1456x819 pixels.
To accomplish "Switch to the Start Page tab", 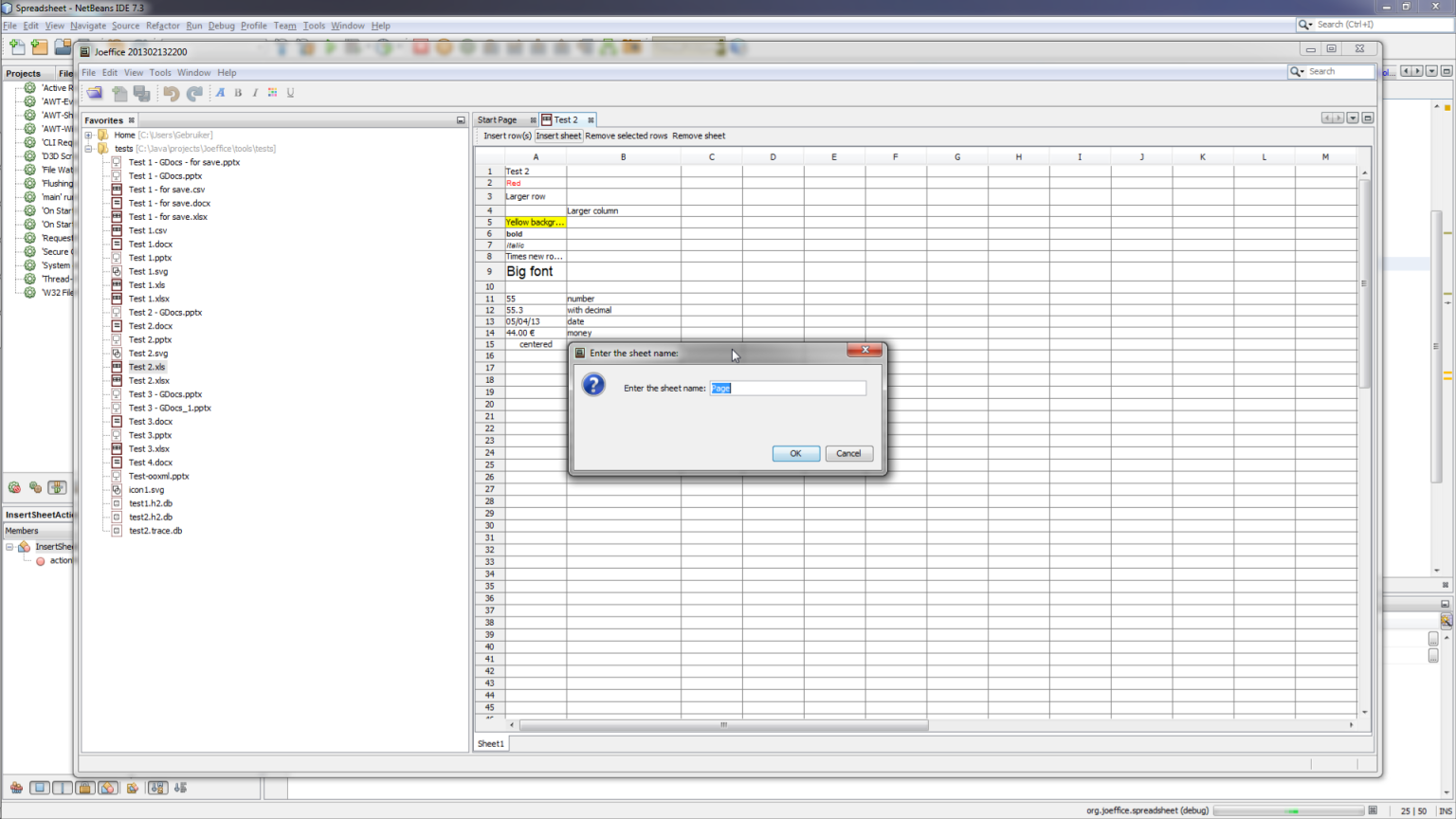I will click(497, 119).
